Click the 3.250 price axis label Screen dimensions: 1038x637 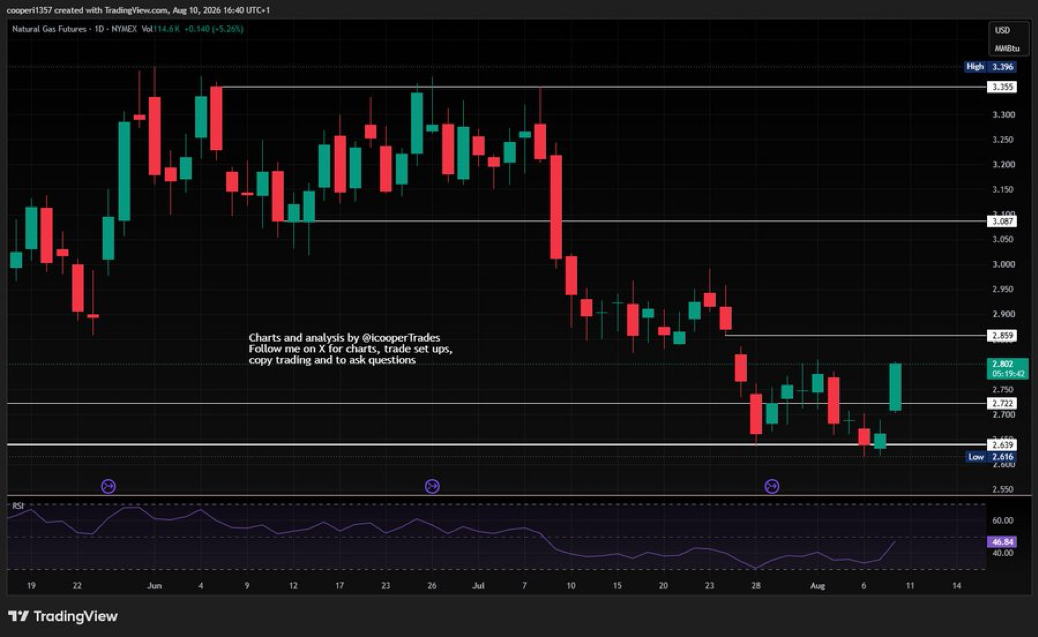click(x=1003, y=140)
